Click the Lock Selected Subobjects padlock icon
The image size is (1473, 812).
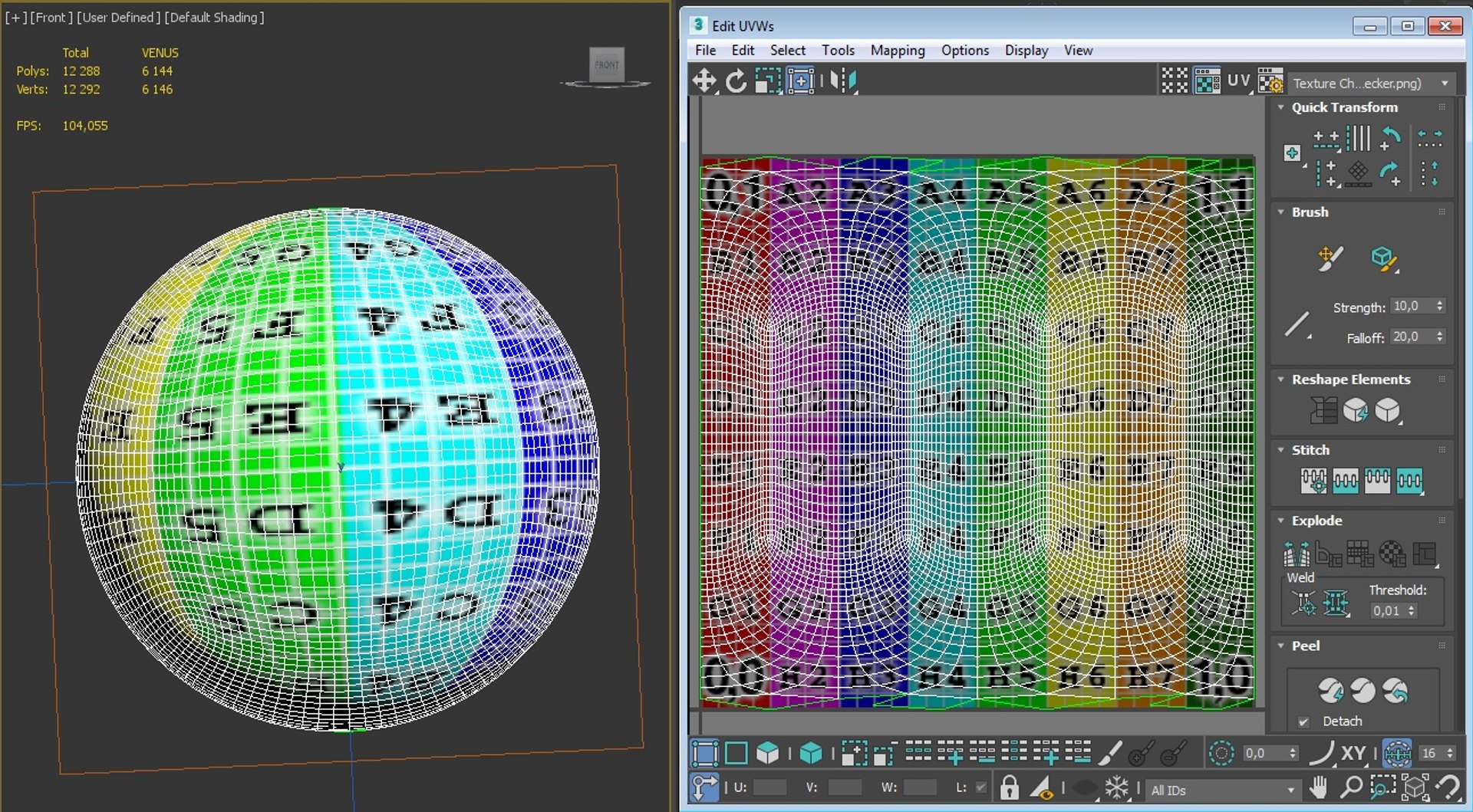tap(1010, 787)
